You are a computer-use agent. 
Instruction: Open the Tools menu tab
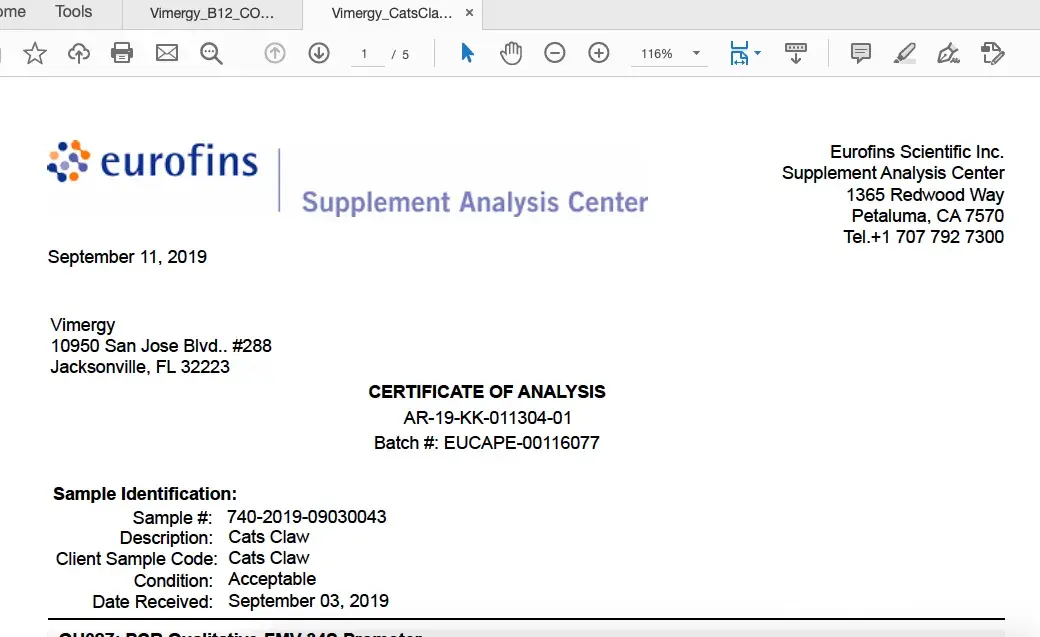(73, 12)
